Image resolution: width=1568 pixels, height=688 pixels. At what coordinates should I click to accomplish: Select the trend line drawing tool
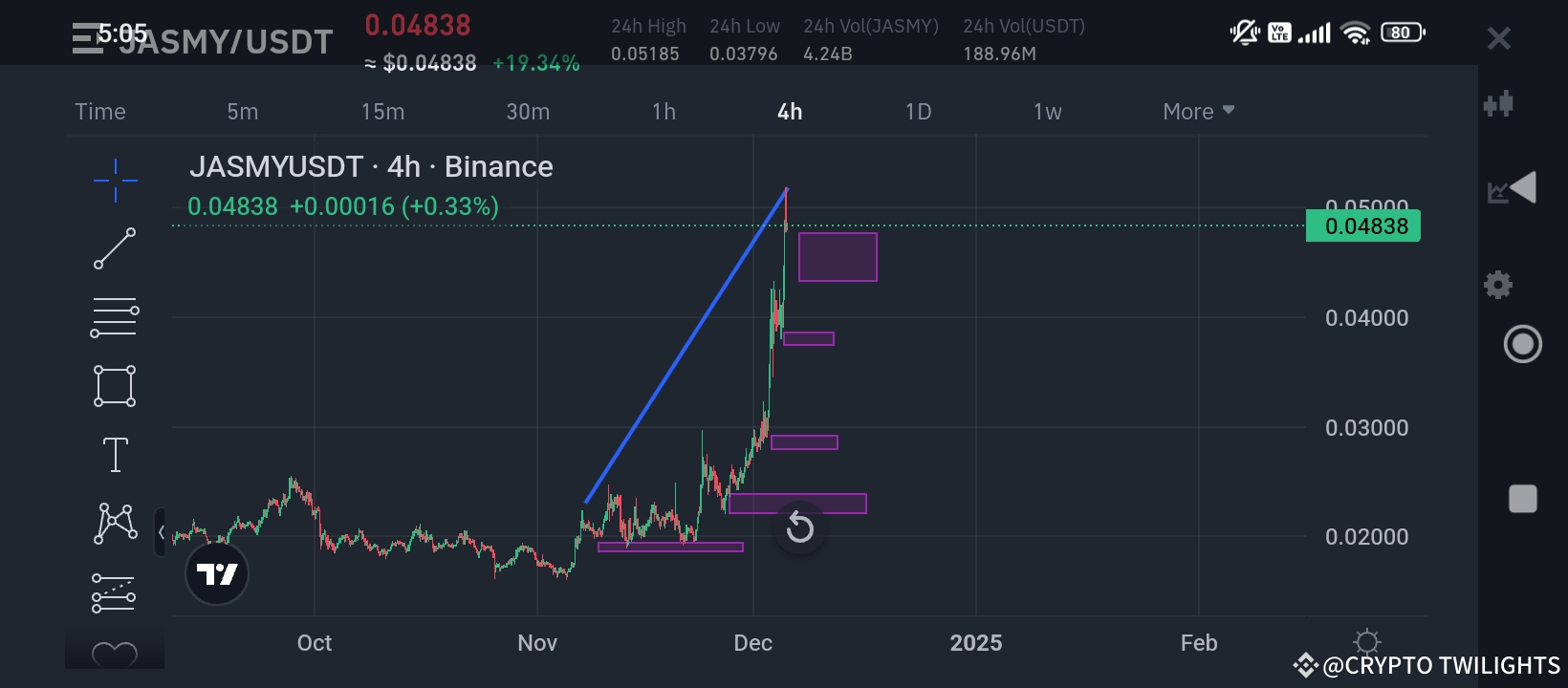coord(114,247)
